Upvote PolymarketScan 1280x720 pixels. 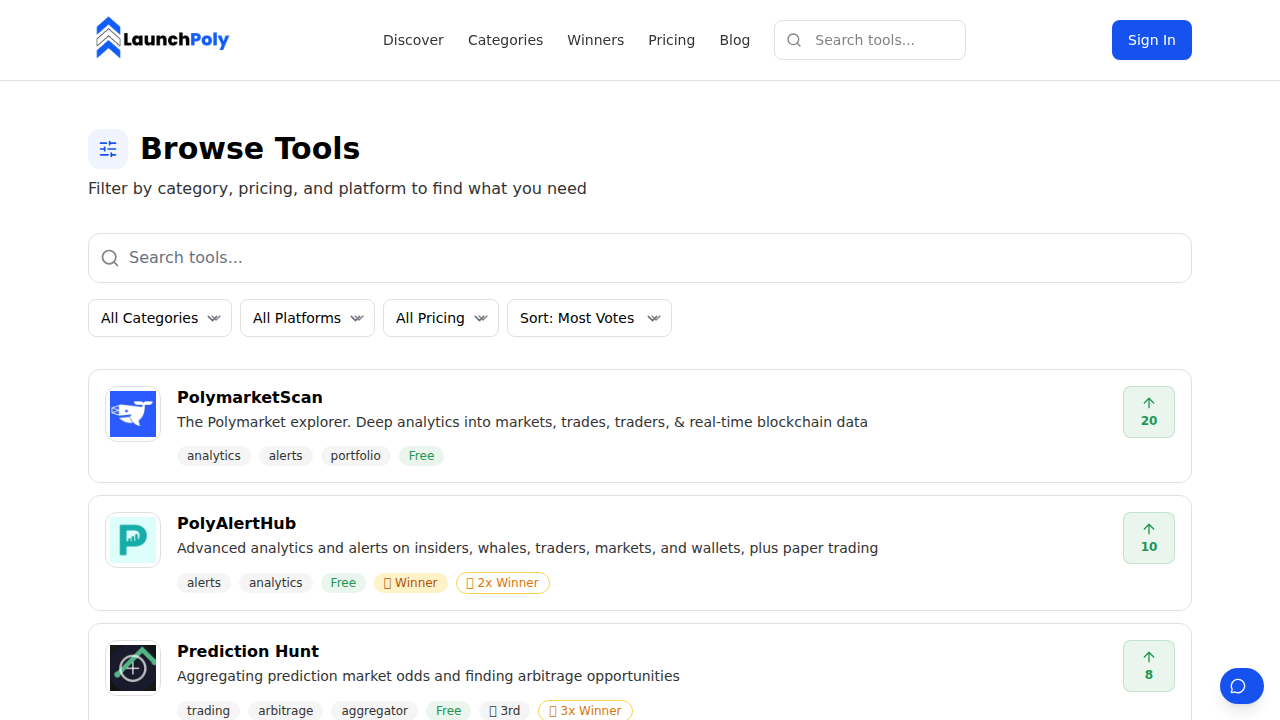(x=1148, y=411)
